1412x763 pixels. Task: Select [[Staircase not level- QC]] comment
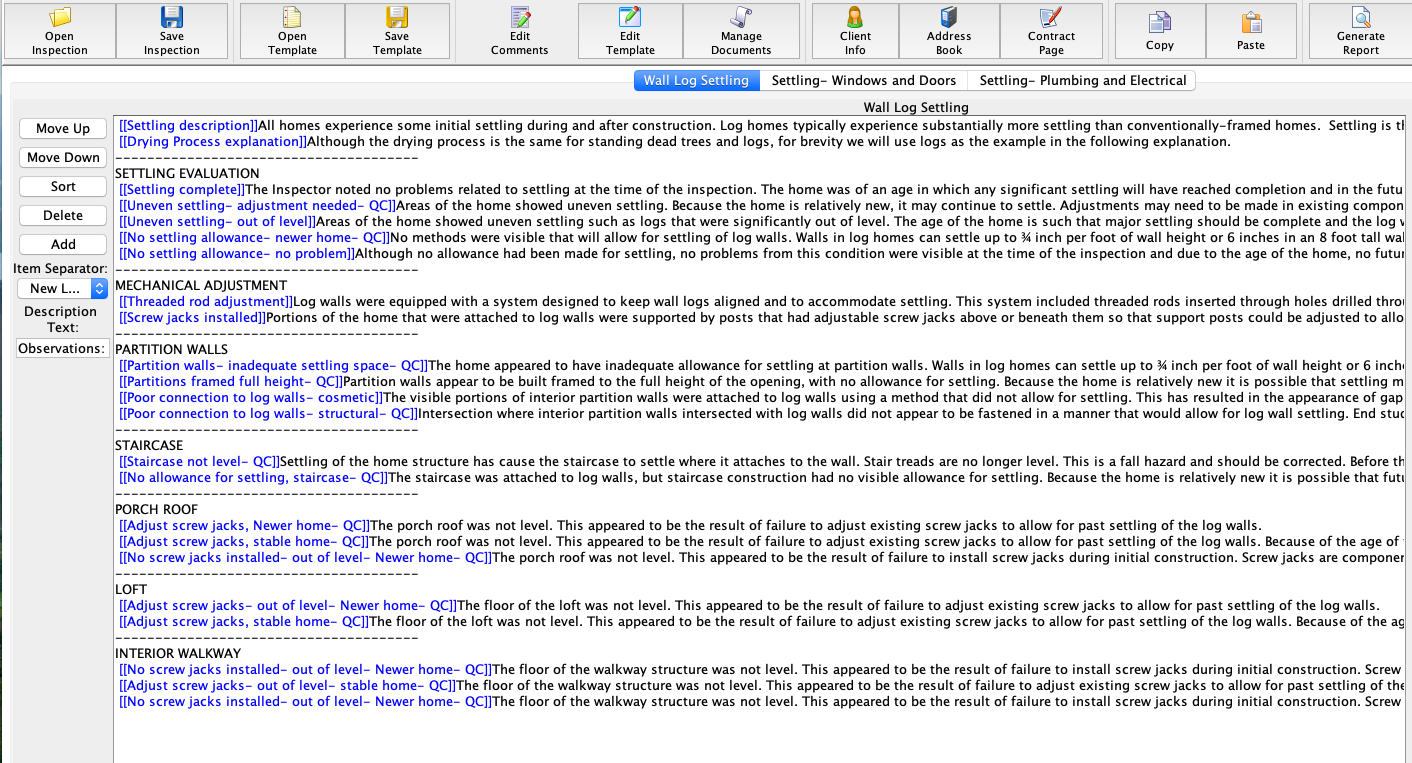[199, 461]
